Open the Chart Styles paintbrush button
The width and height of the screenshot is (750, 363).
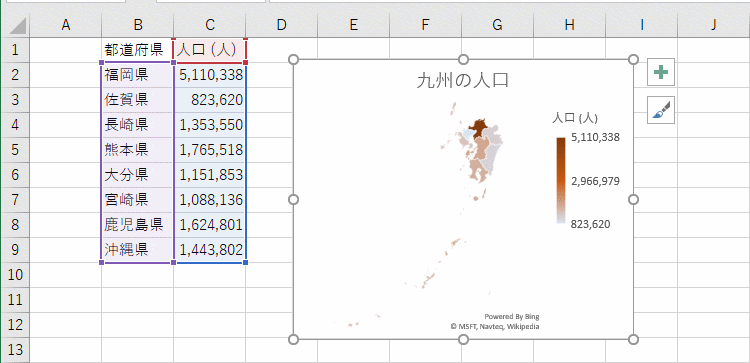661,110
